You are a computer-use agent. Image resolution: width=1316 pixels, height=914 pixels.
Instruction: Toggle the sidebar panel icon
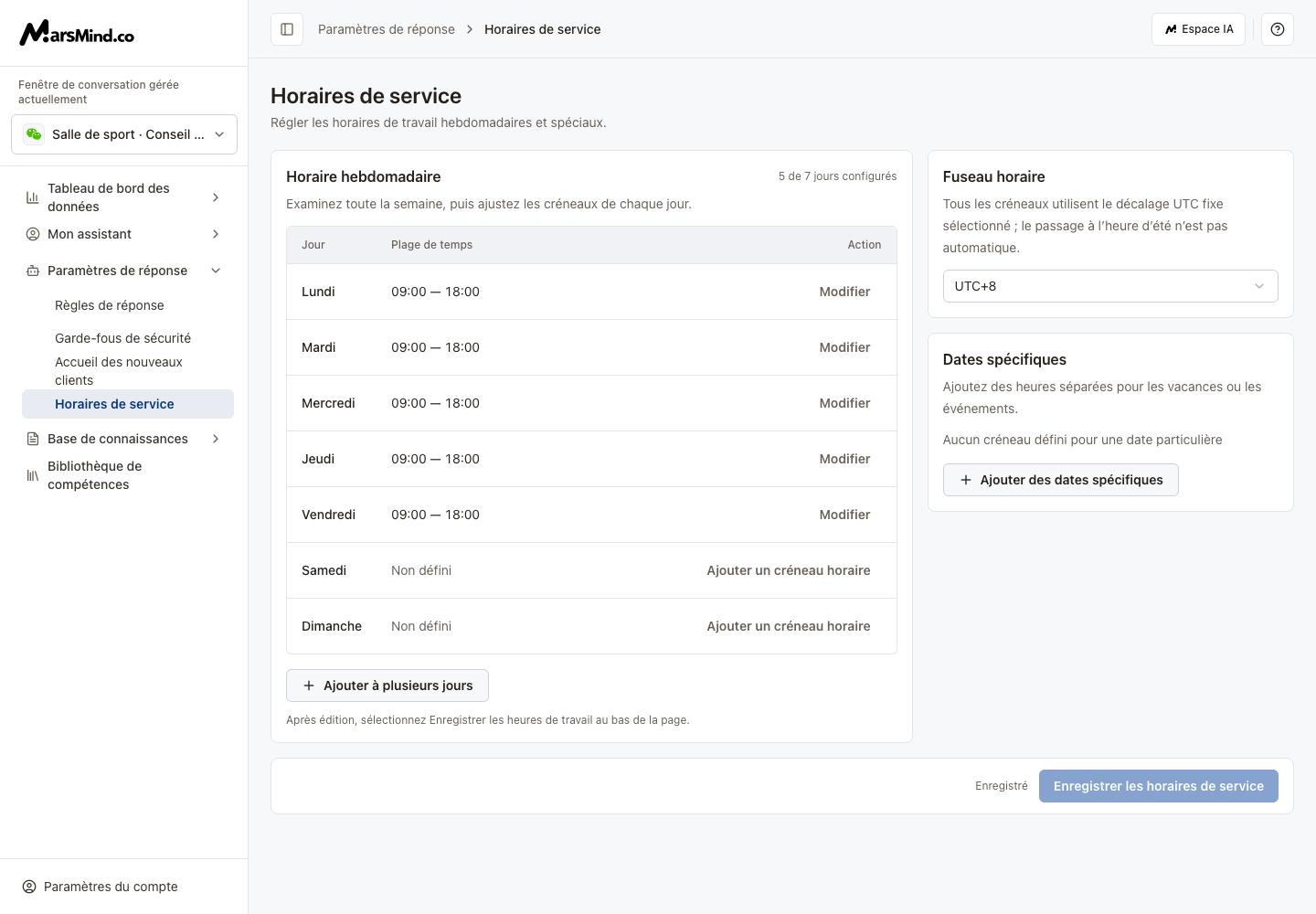[x=287, y=29]
